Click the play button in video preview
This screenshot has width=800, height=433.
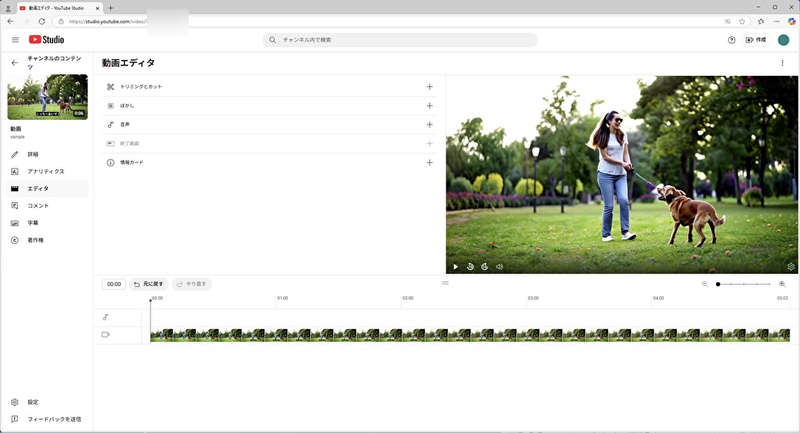455,267
